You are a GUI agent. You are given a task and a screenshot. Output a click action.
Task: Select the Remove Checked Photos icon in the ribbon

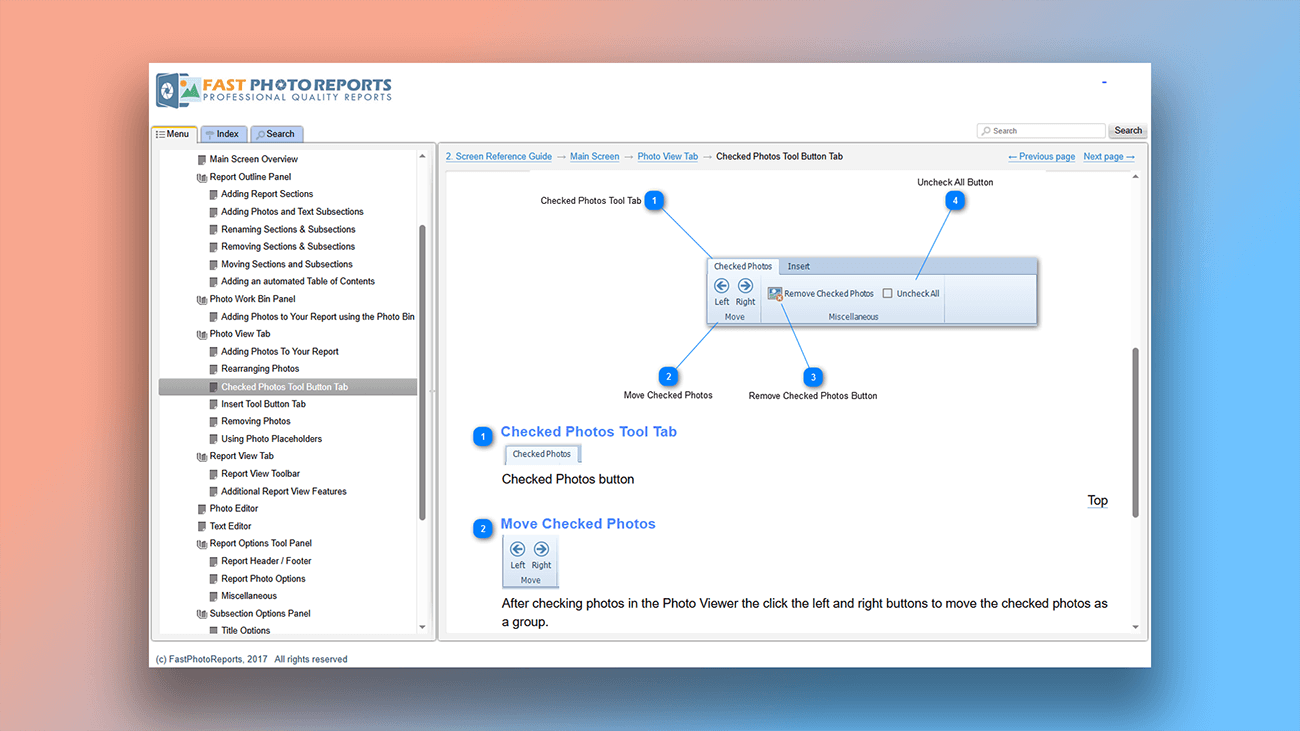[775, 293]
